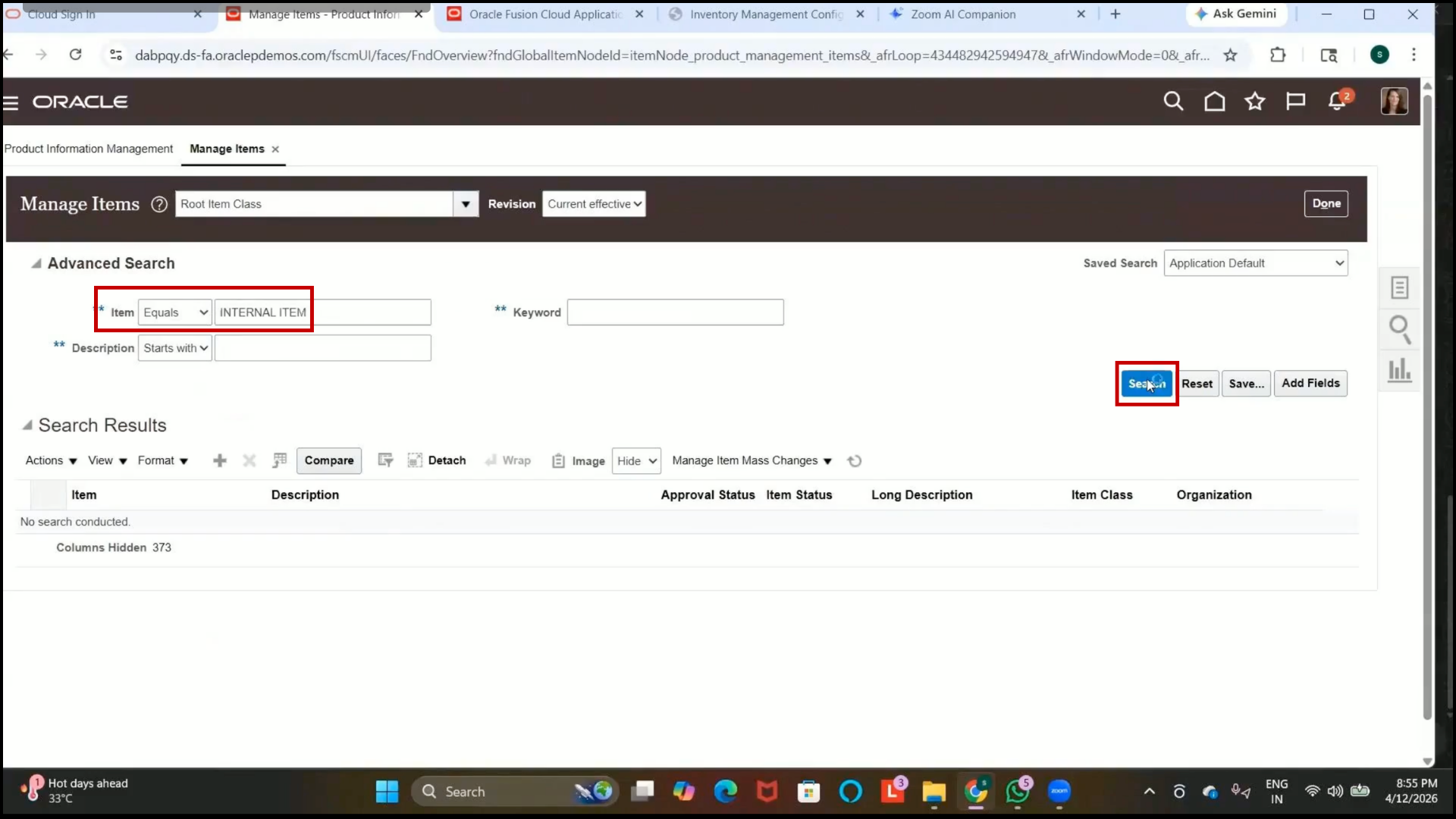The image size is (1456, 819).
Task: Switch to Inventory Management Config browser tab
Action: [766, 14]
